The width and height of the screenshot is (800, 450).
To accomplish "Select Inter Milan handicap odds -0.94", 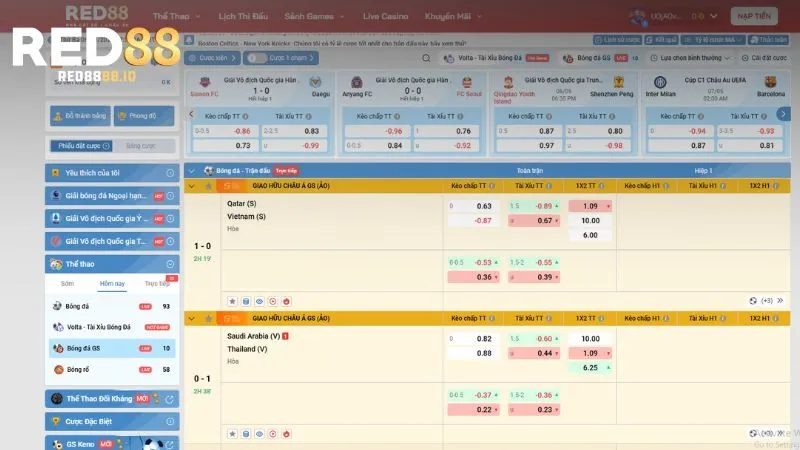I will tap(681, 131).
